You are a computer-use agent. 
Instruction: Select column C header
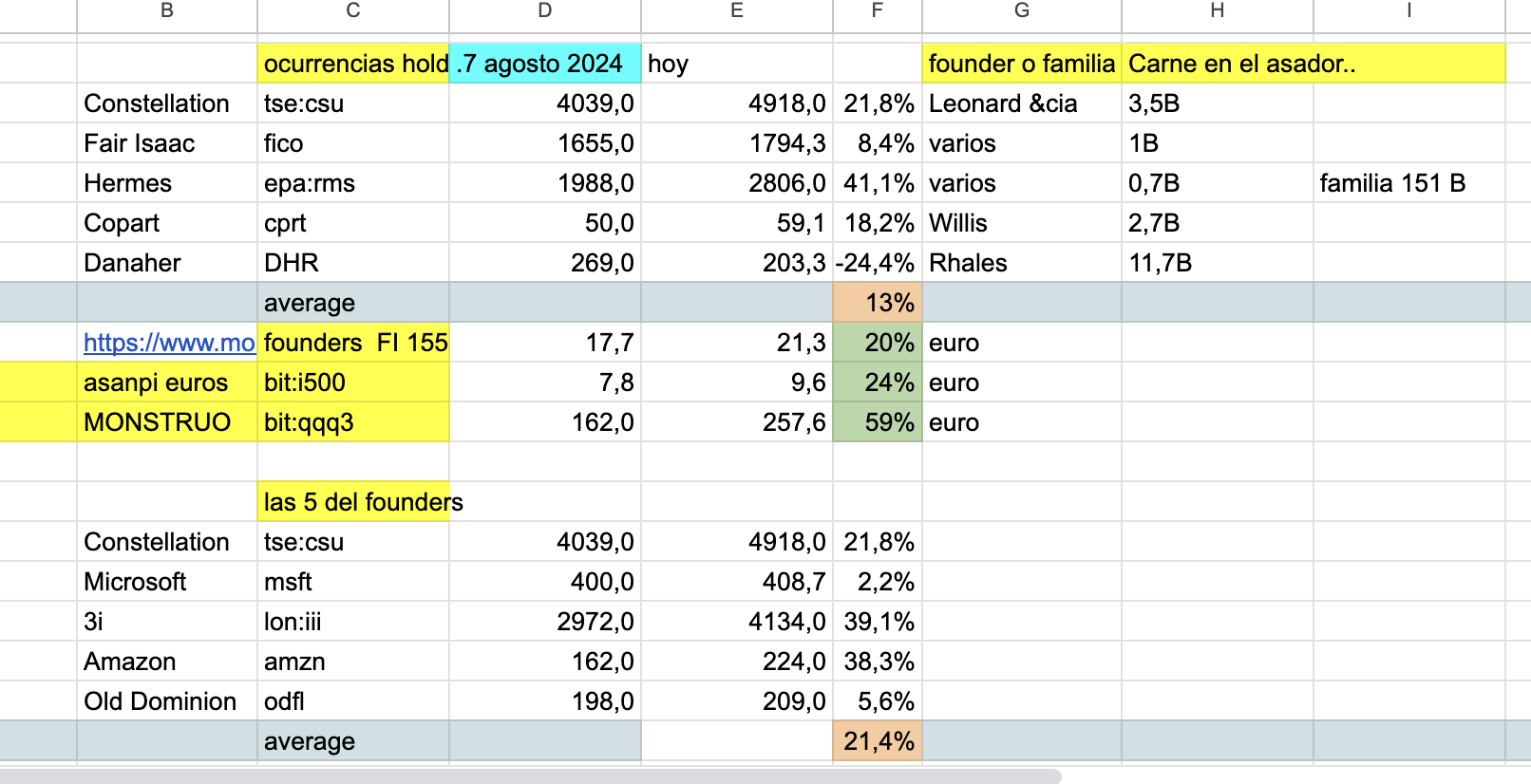coord(353,11)
